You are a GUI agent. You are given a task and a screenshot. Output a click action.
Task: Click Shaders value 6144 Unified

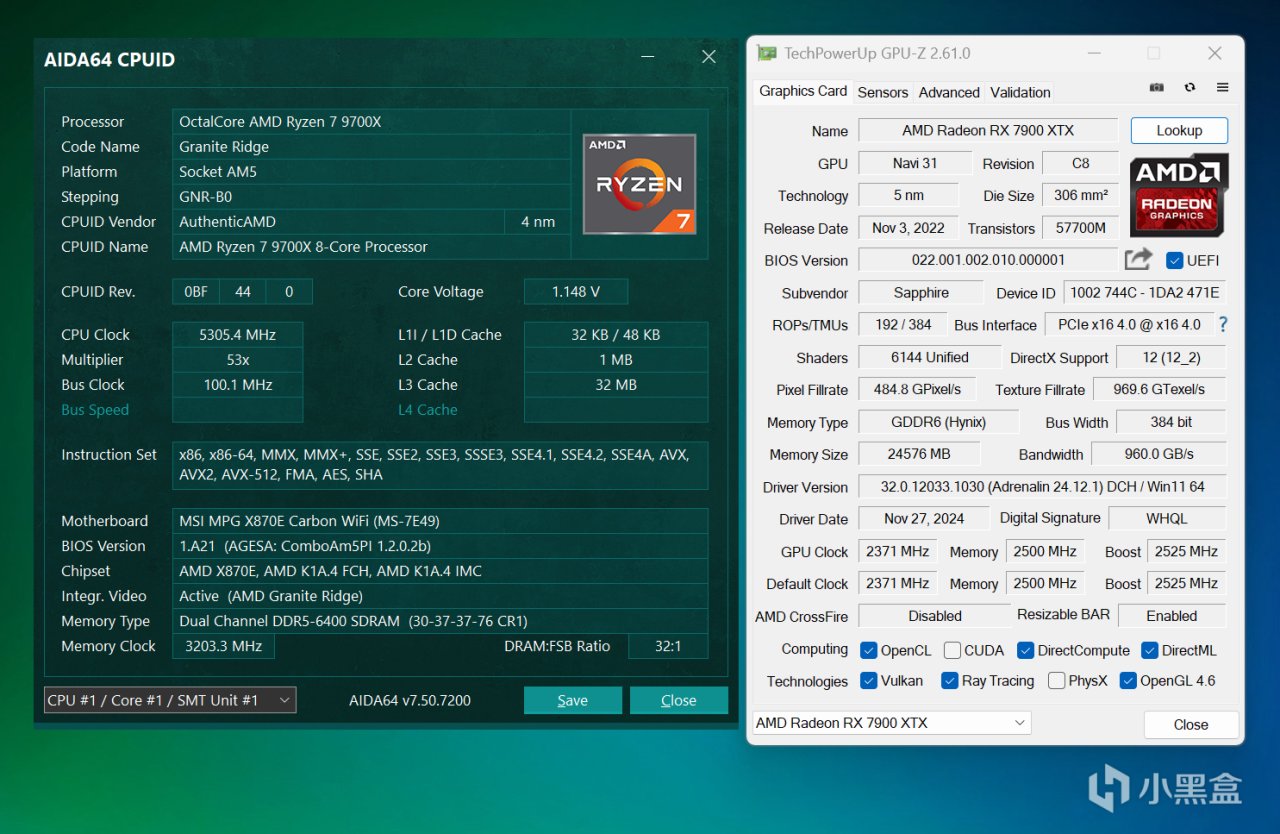click(x=929, y=357)
